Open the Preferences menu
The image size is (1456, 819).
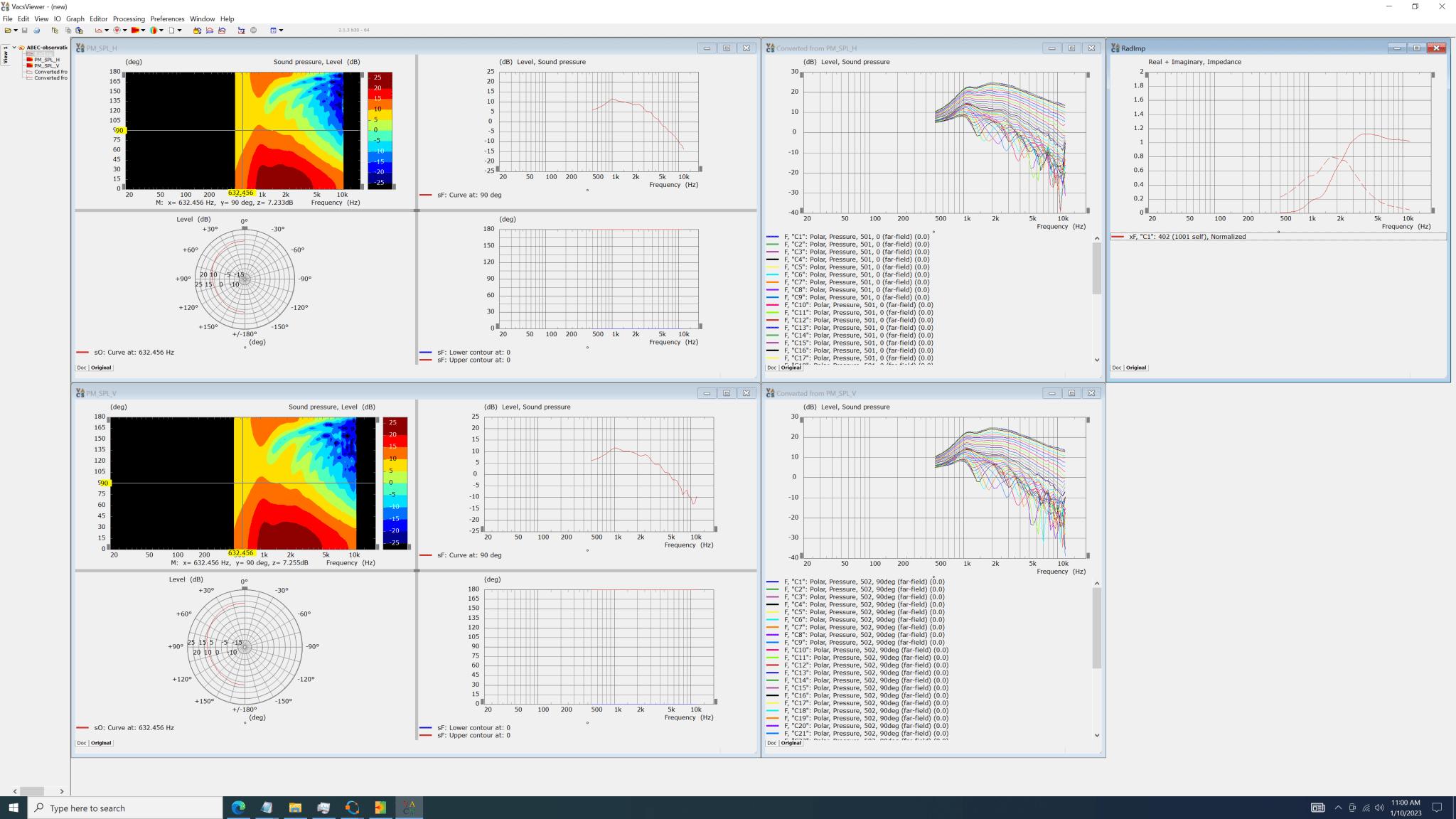point(167,19)
